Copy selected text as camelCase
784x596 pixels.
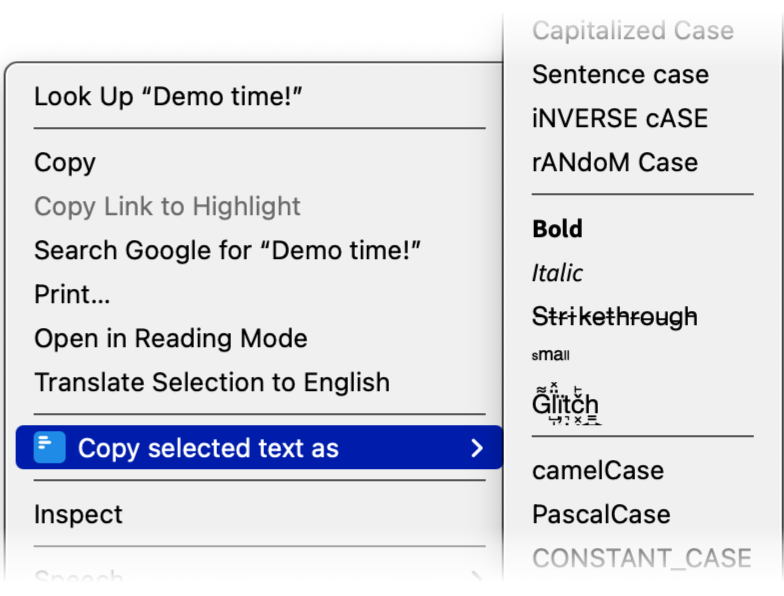597,471
